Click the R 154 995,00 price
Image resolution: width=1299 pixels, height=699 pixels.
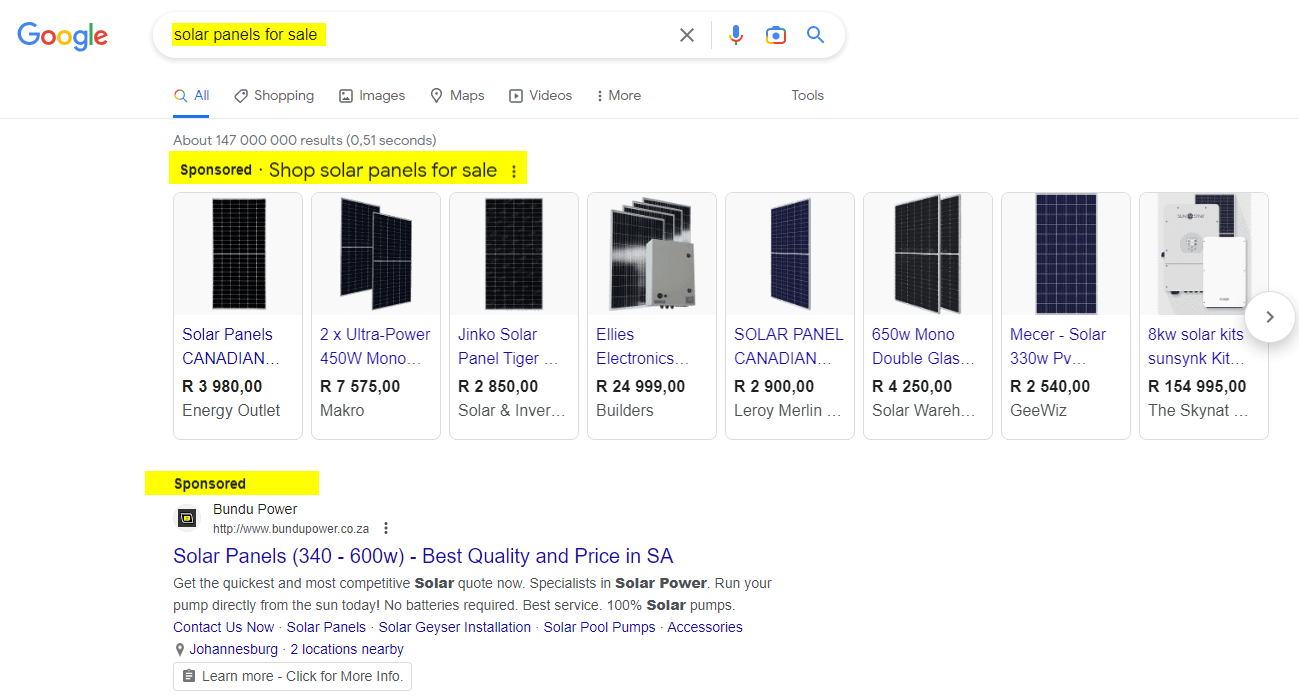coord(1197,386)
